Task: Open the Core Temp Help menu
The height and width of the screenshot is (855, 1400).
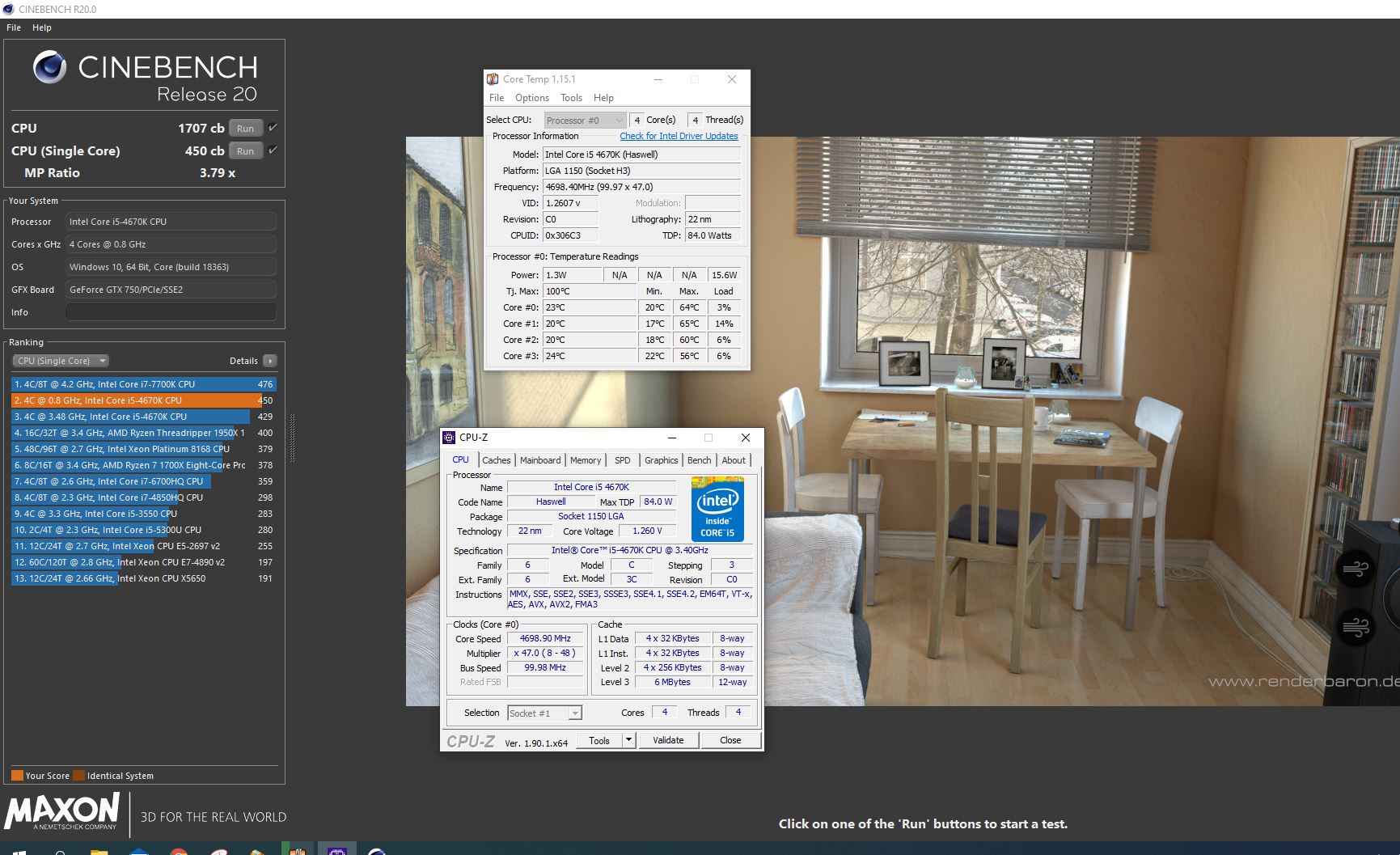Action: pos(603,98)
